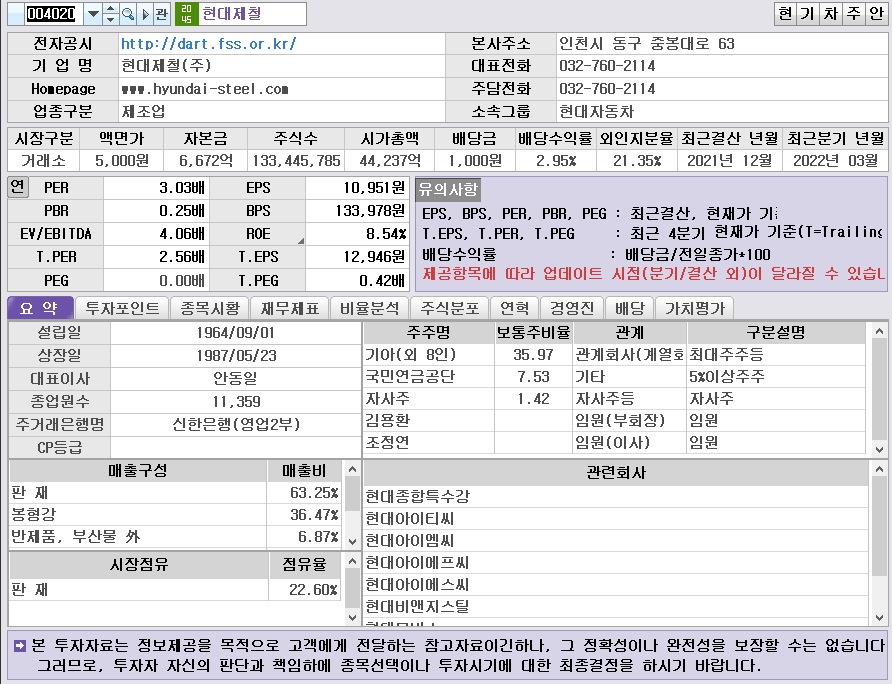Open the 종목시황 tab
This screenshot has width=892, height=684.
(210, 308)
